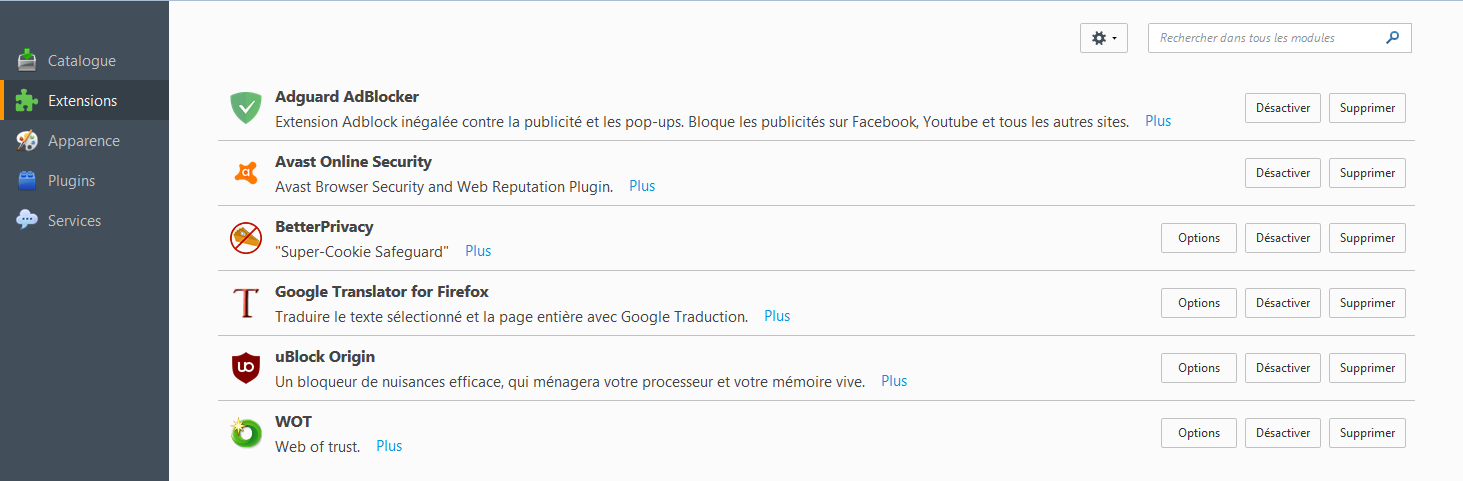This screenshot has height=481, width=1463.
Task: Click the BetterPrivacy extension icon
Action: coord(246,238)
